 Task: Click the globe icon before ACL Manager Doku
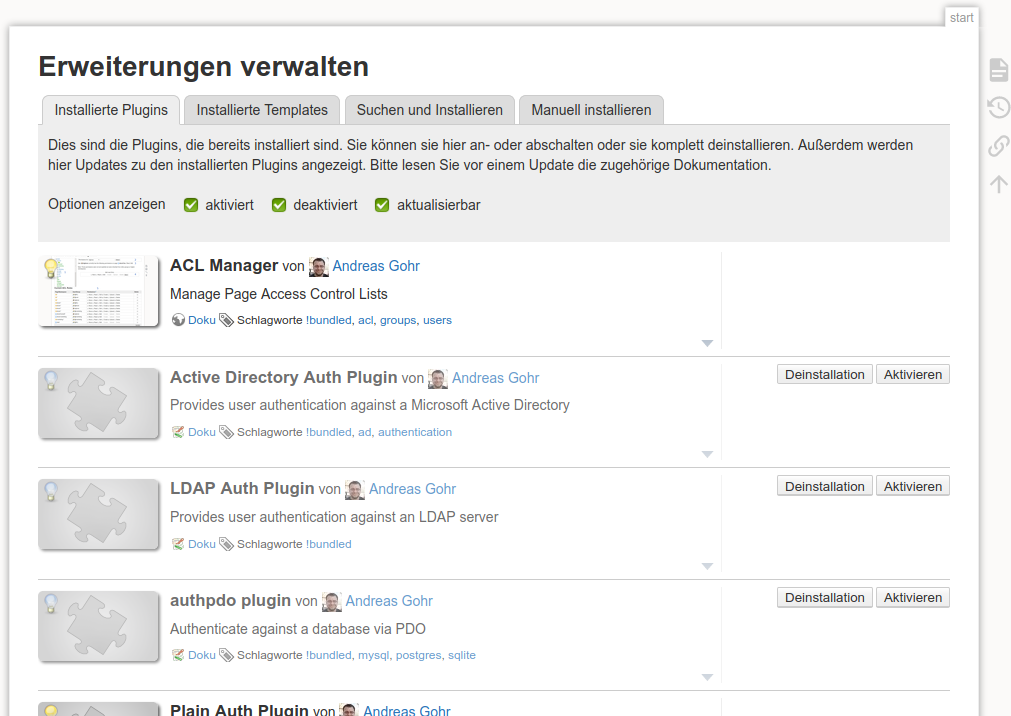coord(178,320)
